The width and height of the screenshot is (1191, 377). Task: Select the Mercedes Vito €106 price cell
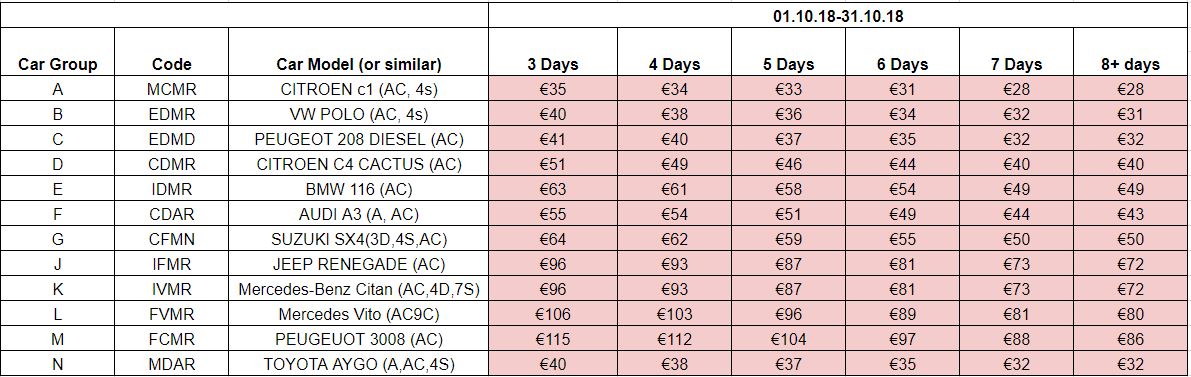click(x=553, y=315)
